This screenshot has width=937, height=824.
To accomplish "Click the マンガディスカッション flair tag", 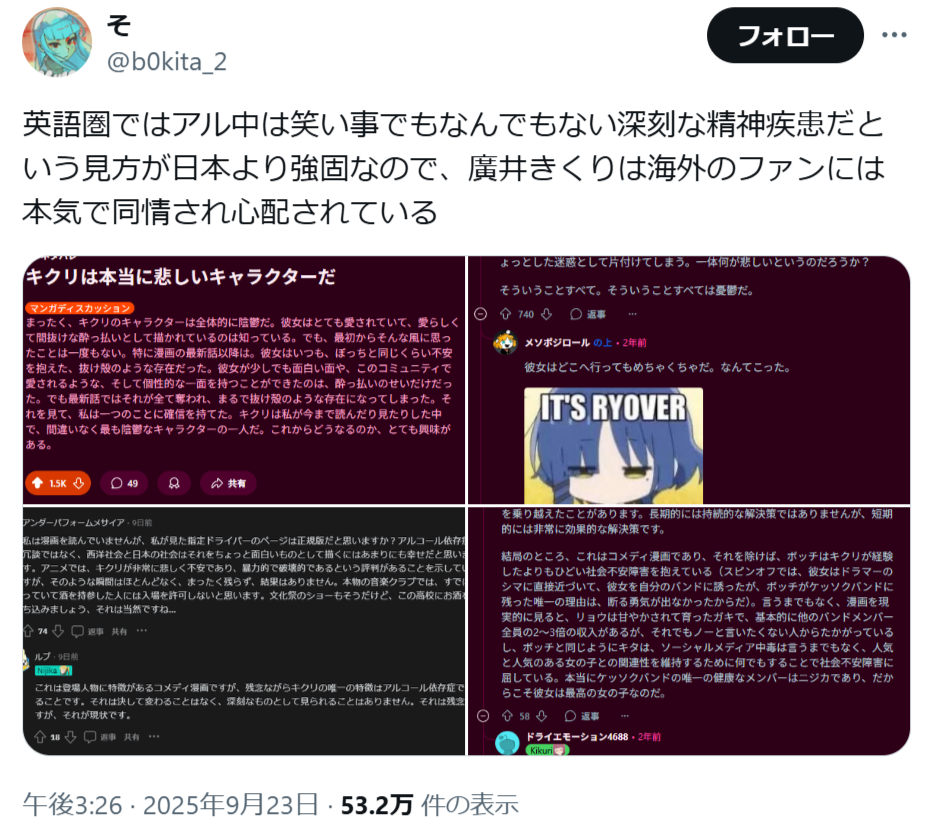I will (79, 308).
